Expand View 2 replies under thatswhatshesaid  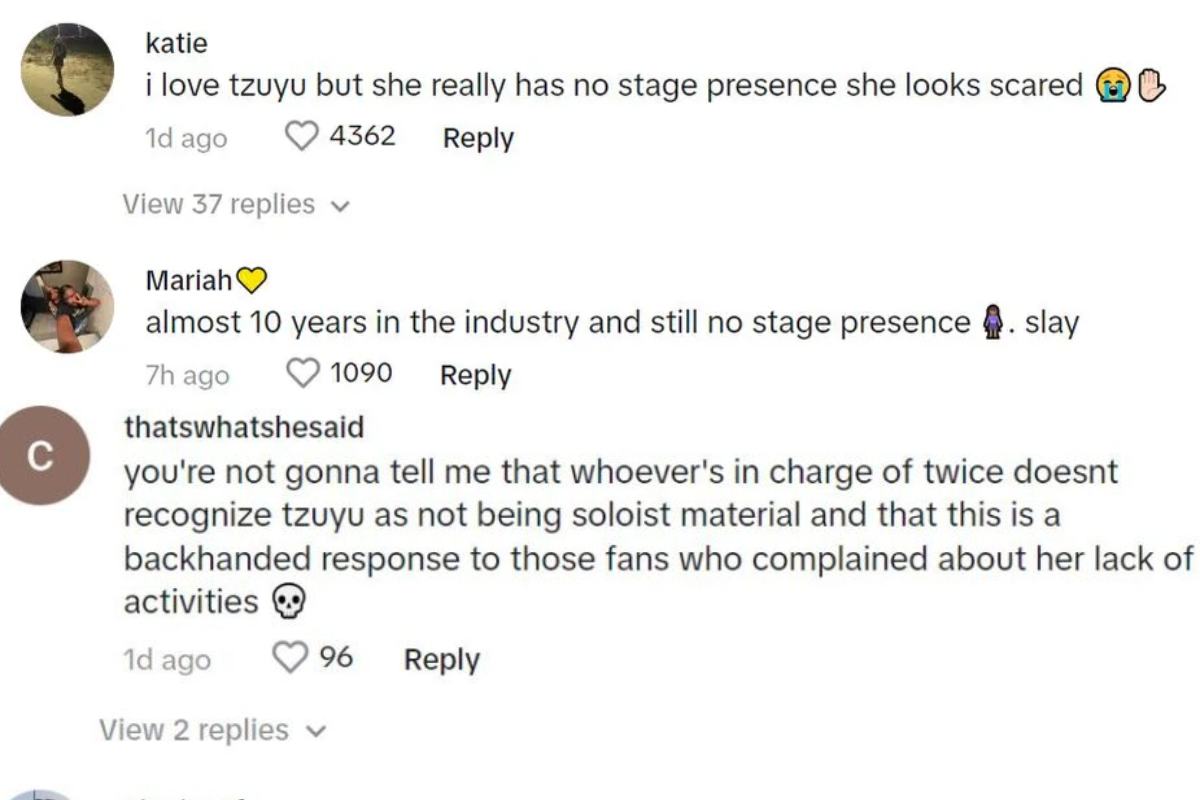pos(193,730)
